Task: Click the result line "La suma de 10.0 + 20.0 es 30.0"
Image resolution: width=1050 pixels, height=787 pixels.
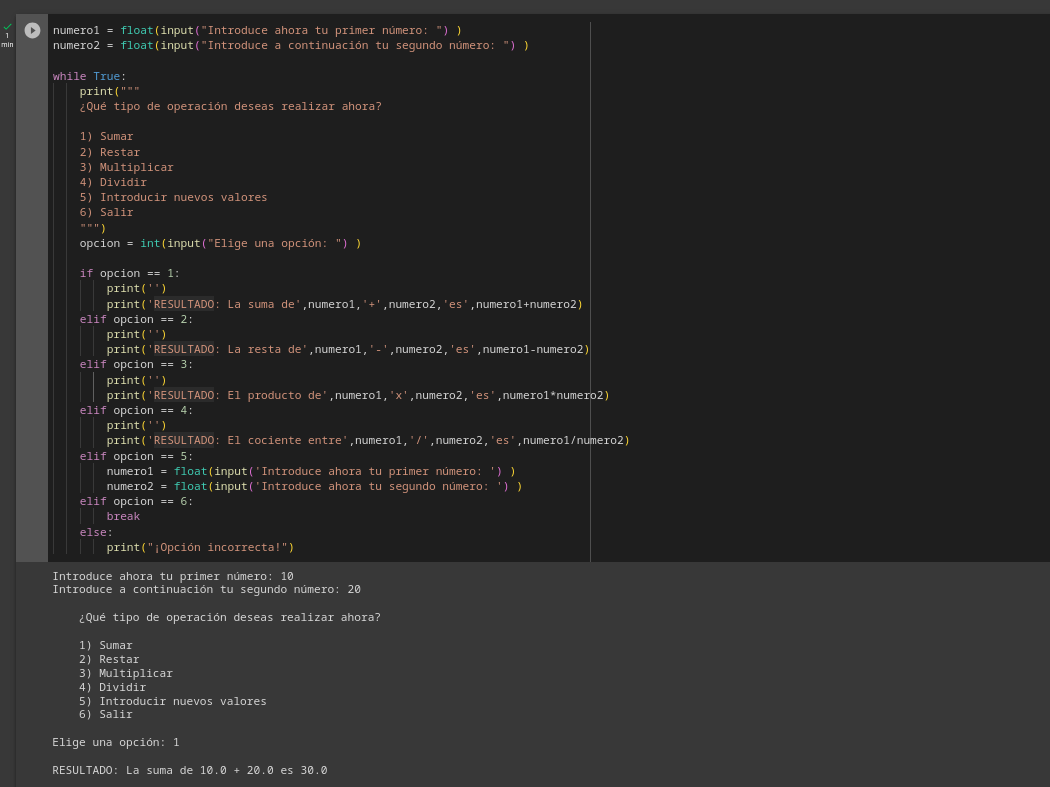Action: tap(189, 770)
